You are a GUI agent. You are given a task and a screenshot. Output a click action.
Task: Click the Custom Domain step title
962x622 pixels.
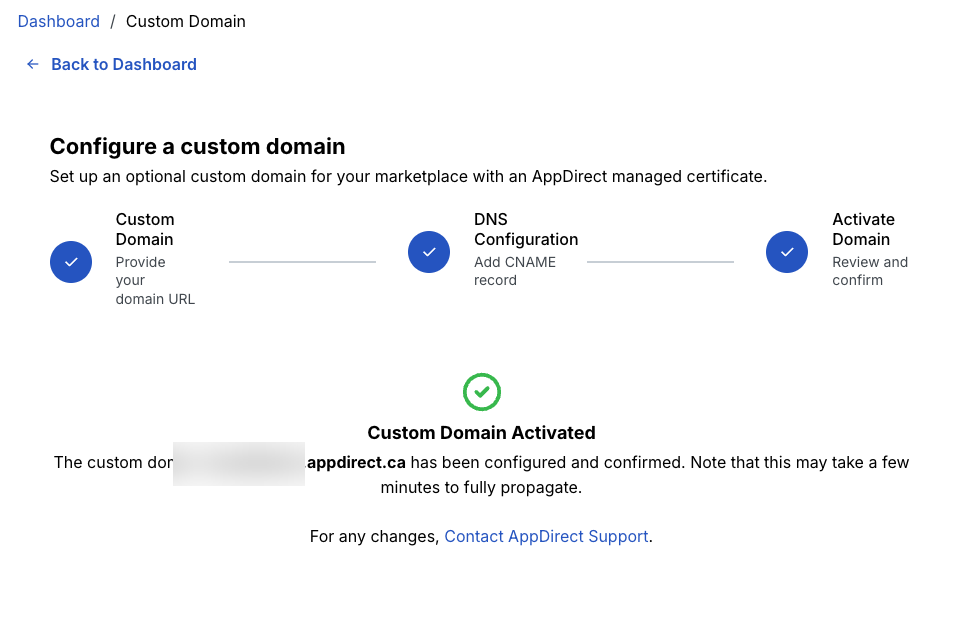145,229
